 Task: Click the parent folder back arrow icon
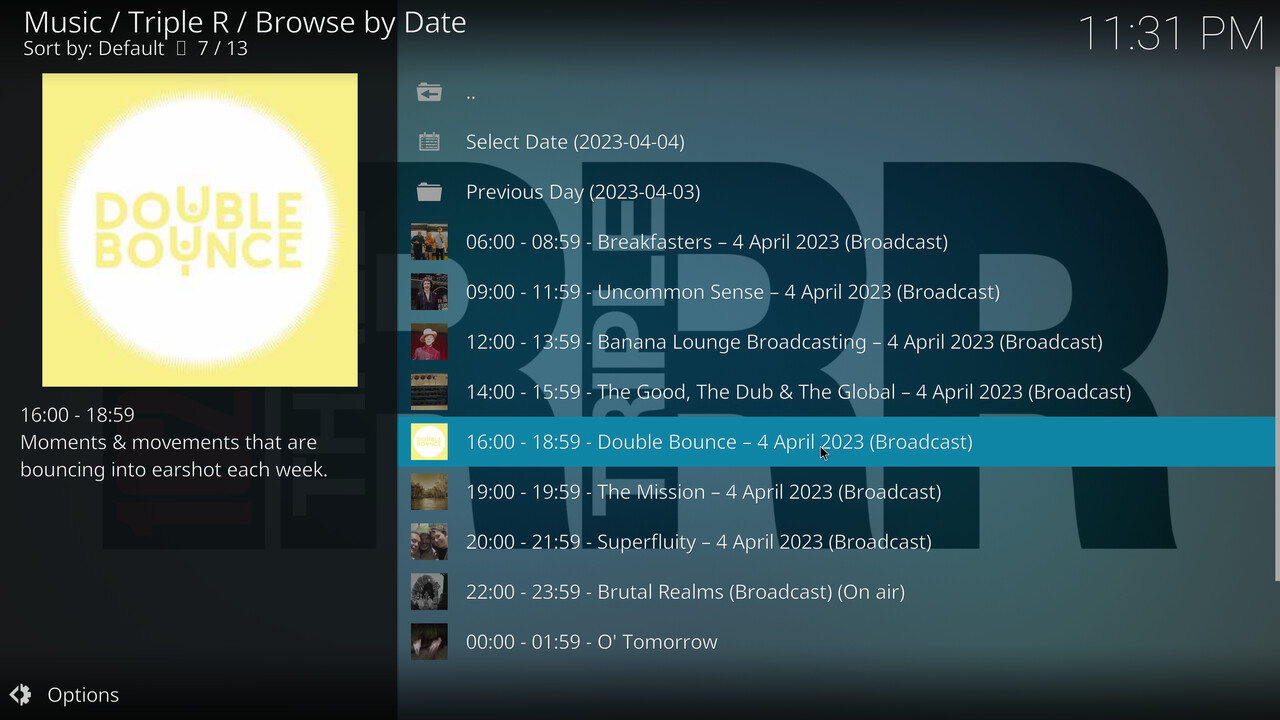click(429, 92)
